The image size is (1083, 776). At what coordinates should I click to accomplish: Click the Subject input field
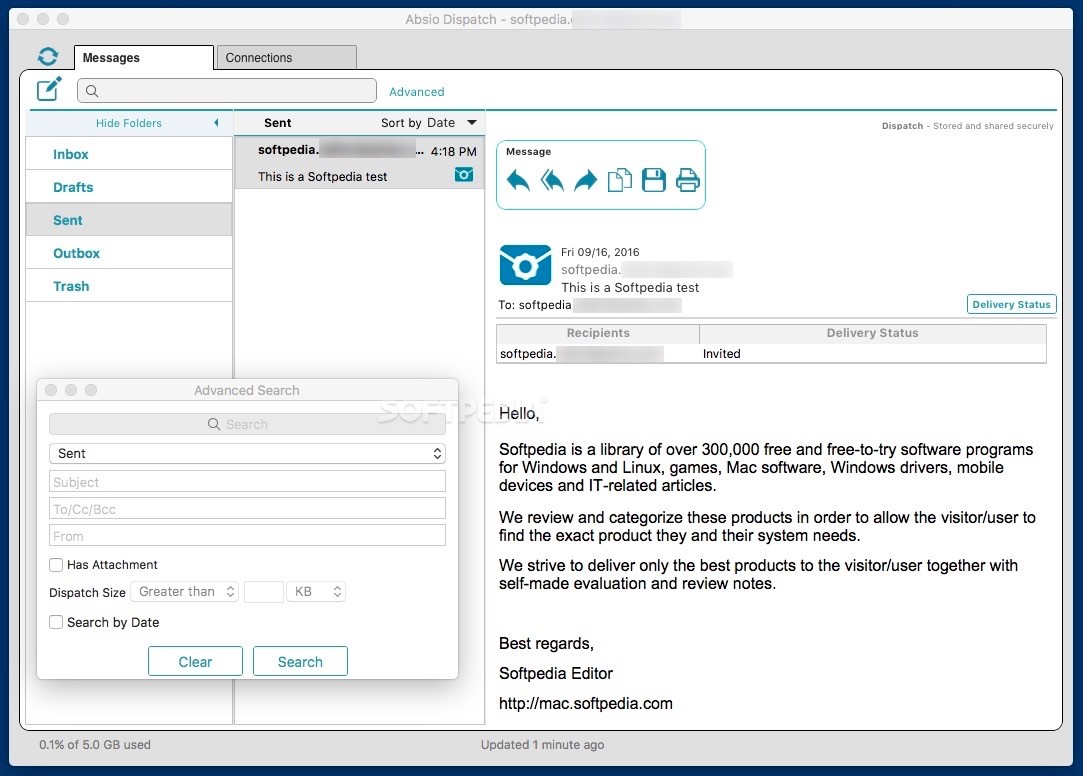(247, 482)
